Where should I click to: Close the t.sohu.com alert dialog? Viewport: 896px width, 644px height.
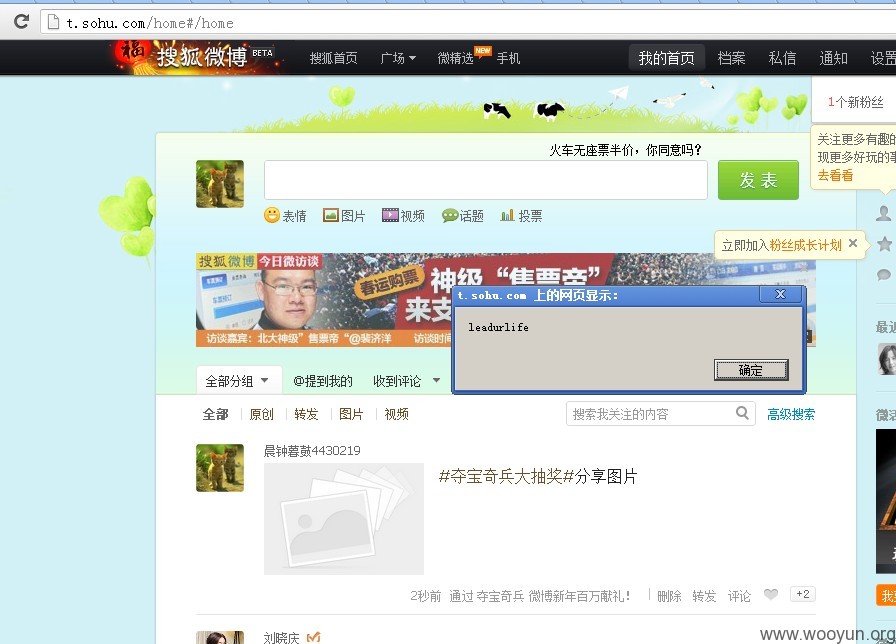pyautogui.click(x=780, y=294)
